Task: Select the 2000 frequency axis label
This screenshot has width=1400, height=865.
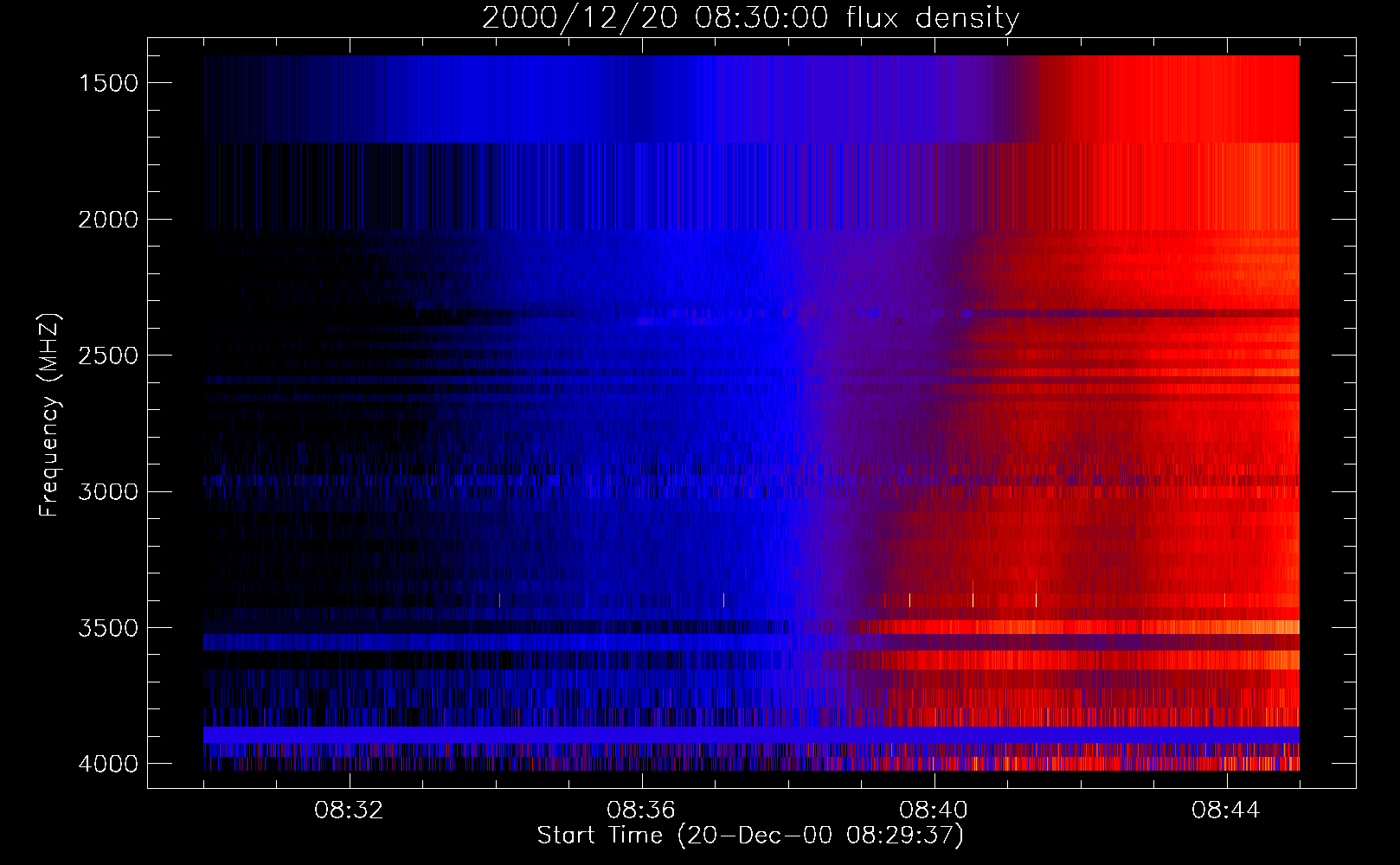Action: [x=108, y=220]
